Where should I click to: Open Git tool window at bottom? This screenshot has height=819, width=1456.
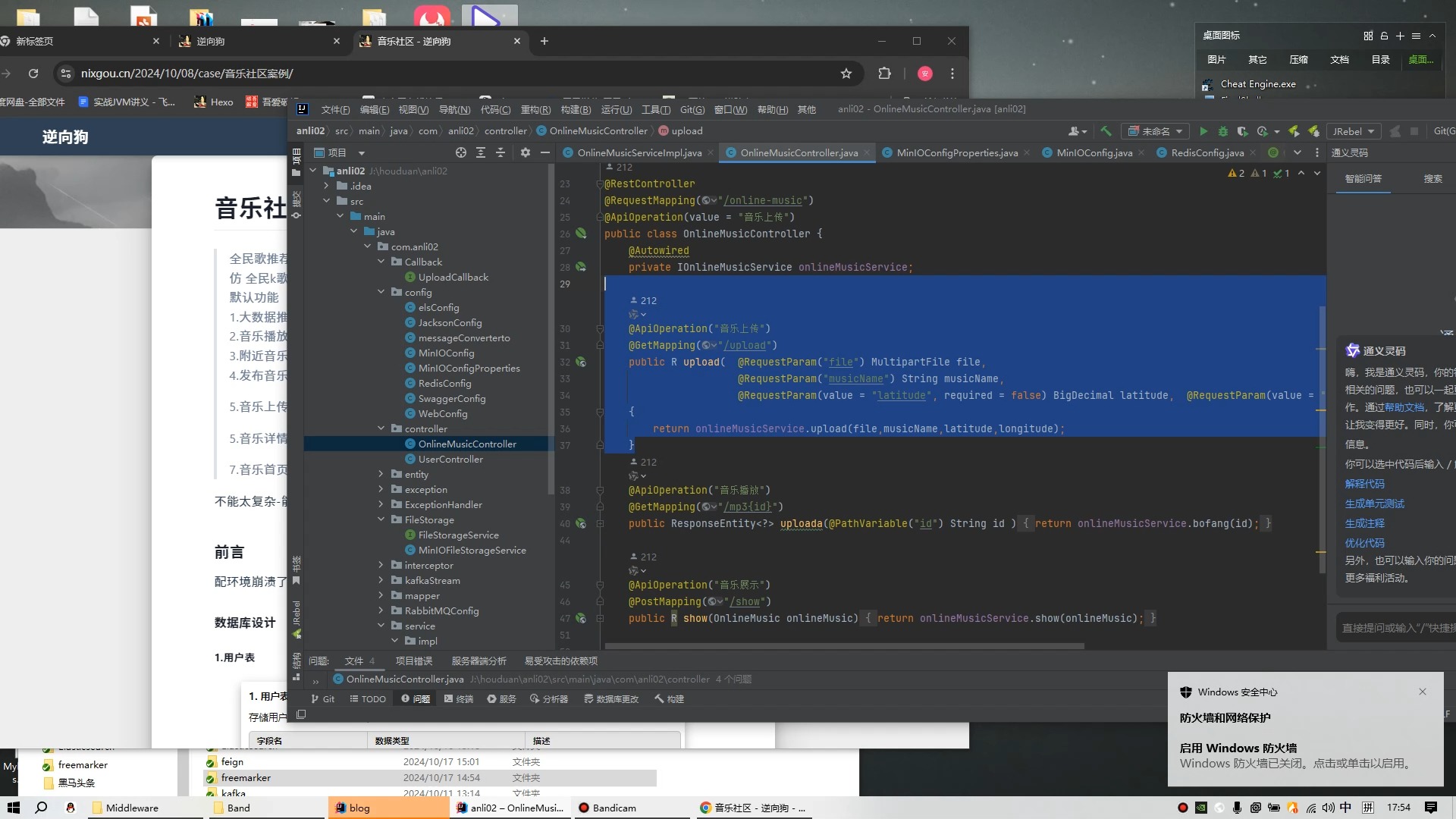coord(322,699)
